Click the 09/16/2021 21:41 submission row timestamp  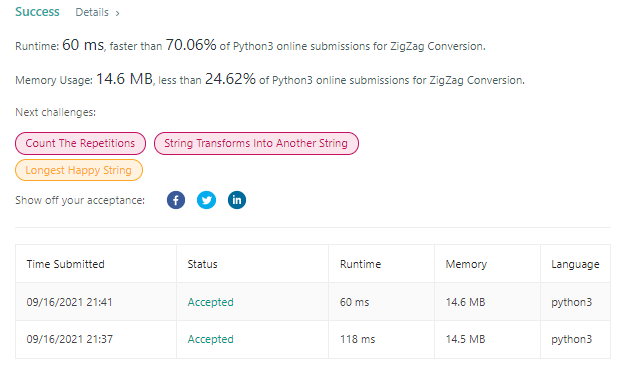click(69, 302)
